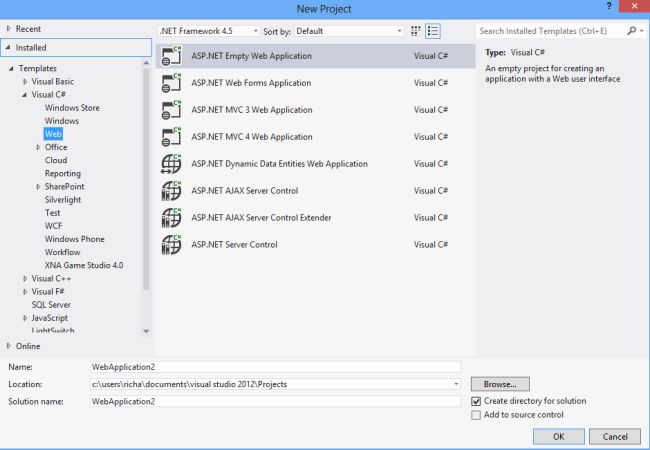Click the help question mark icon
The height and width of the screenshot is (450, 650).
[x=609, y=6]
